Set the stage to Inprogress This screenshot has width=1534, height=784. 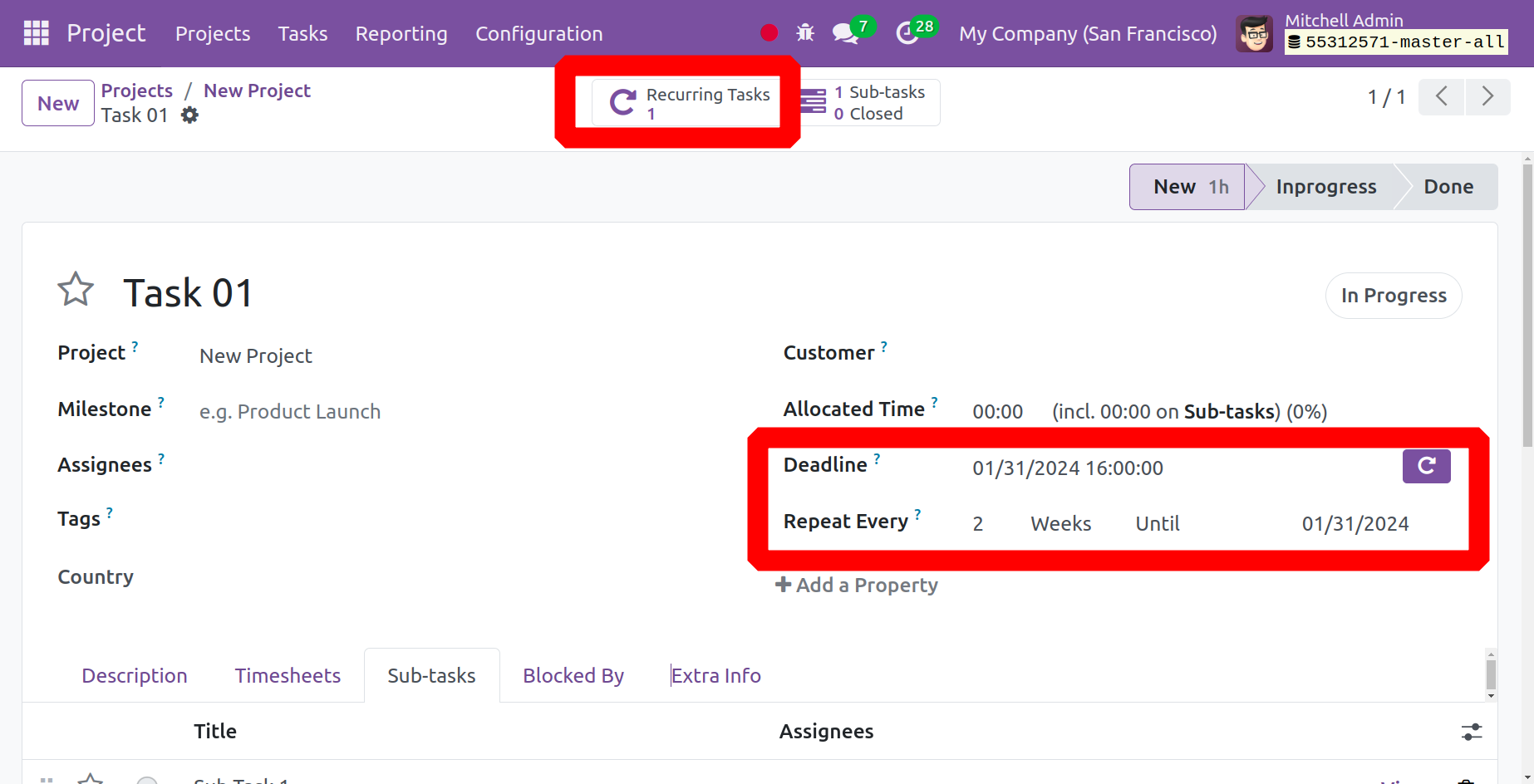pos(1325,187)
